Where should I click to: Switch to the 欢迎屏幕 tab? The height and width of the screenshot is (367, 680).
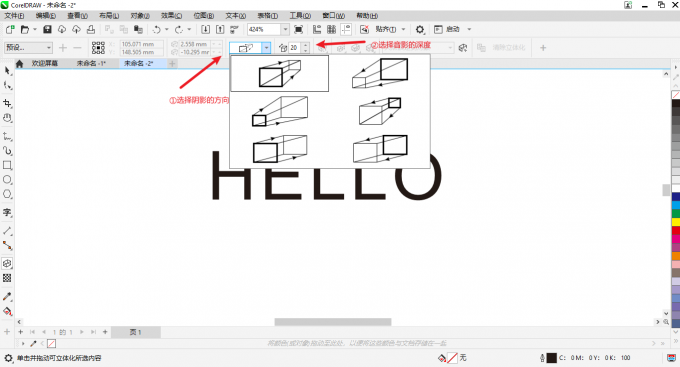45,63
